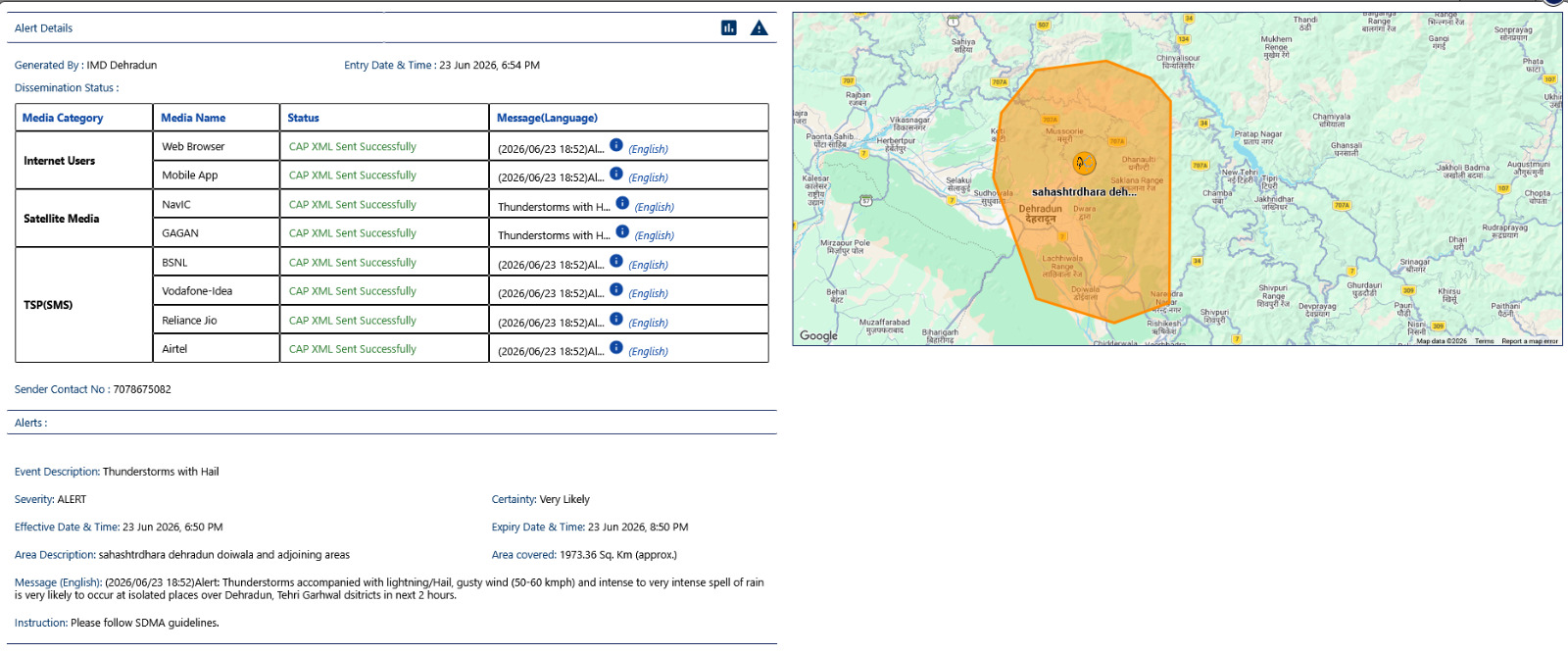Viewport: 1568px width, 655px height.
Task: Select the Satellite Media category cell
Action: pos(84,219)
